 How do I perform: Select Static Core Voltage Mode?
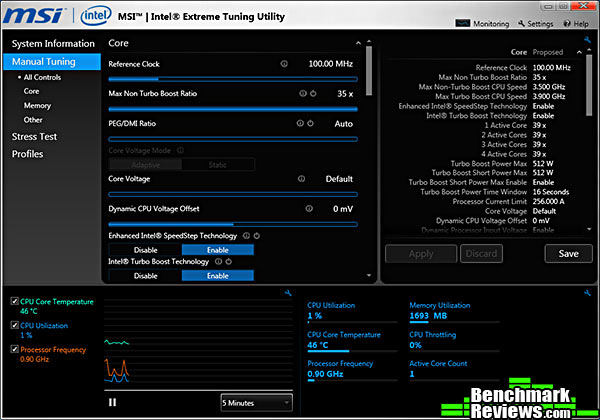coord(218,165)
